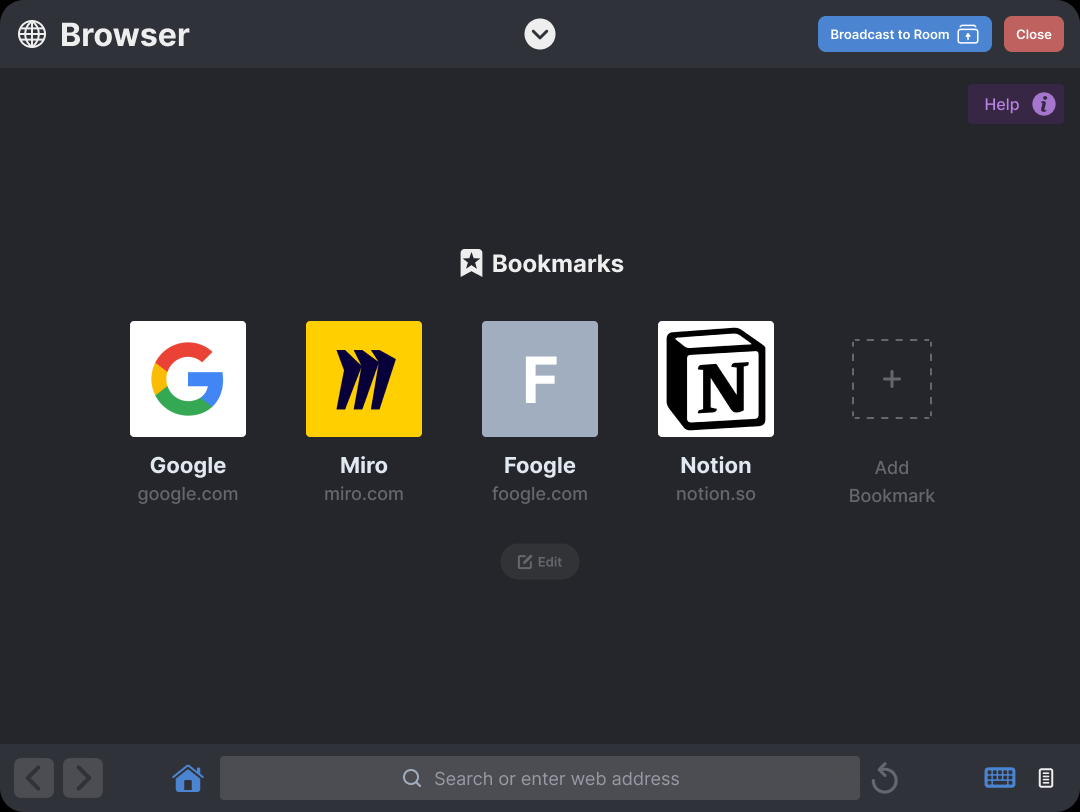1080x812 pixels.
Task: Open the Miro bookmark tile
Action: click(x=364, y=379)
